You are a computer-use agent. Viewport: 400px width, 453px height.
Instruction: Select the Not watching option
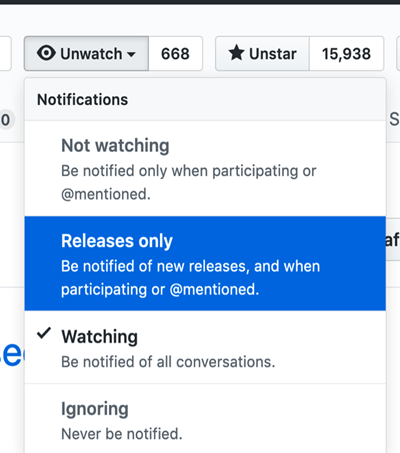click(x=205, y=169)
